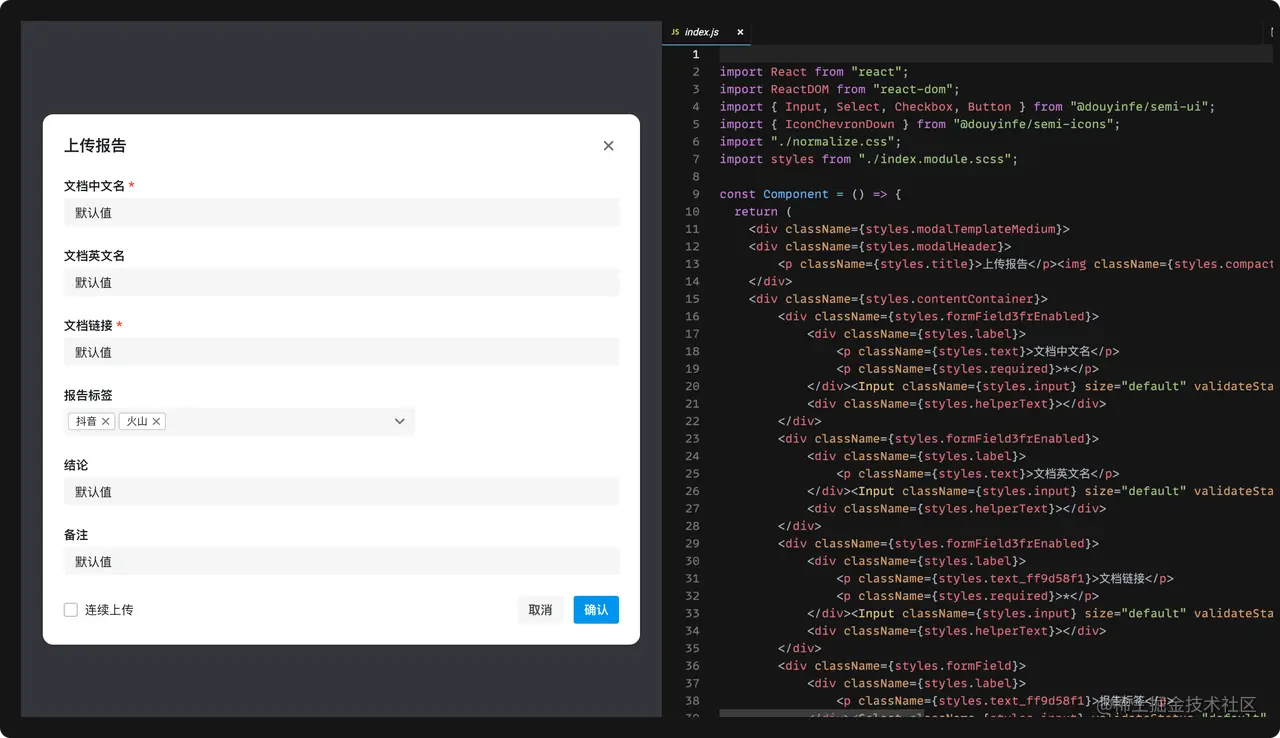Viewport: 1280px width, 738px height.
Task: Focus the 结论 input field
Action: (341, 492)
